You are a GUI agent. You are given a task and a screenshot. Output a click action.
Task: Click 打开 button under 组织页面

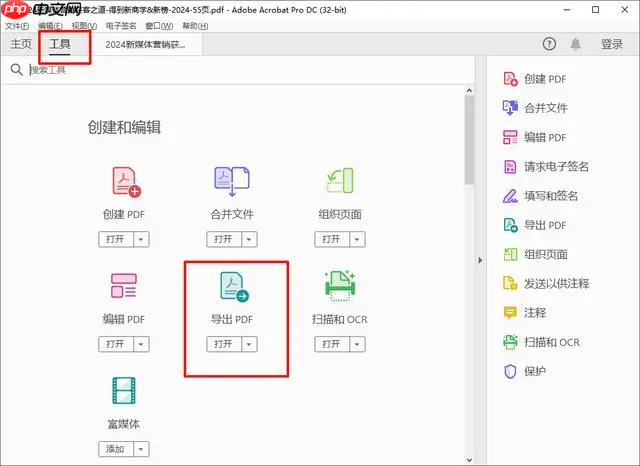332,239
